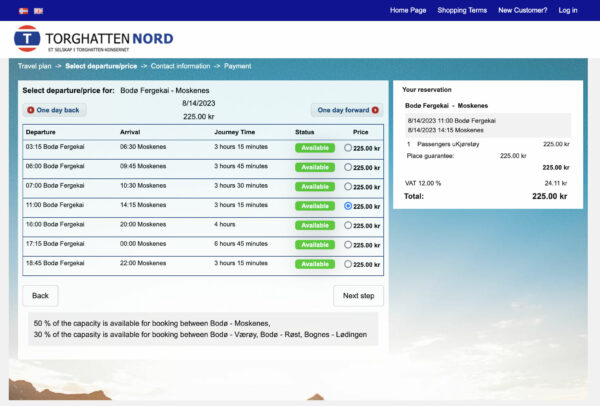Click '6 hours 45 minutes' journey time

(241, 244)
